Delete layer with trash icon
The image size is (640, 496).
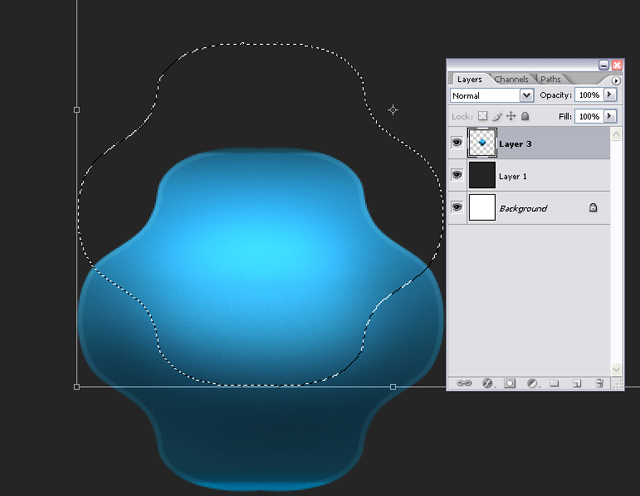pyautogui.click(x=599, y=383)
